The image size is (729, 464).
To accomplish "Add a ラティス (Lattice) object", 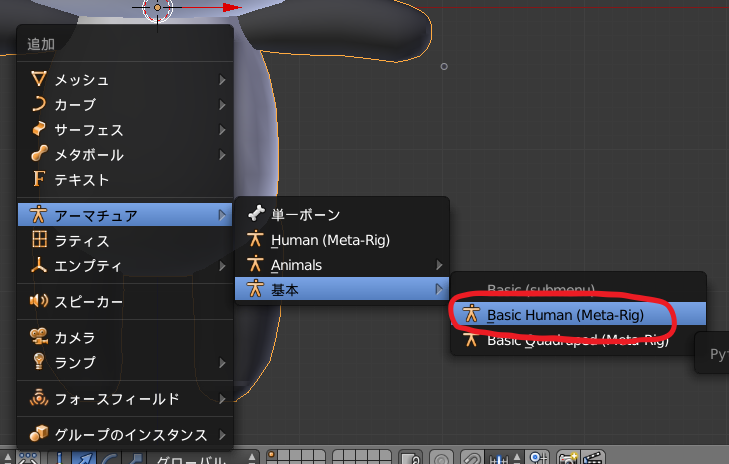I will (125, 241).
